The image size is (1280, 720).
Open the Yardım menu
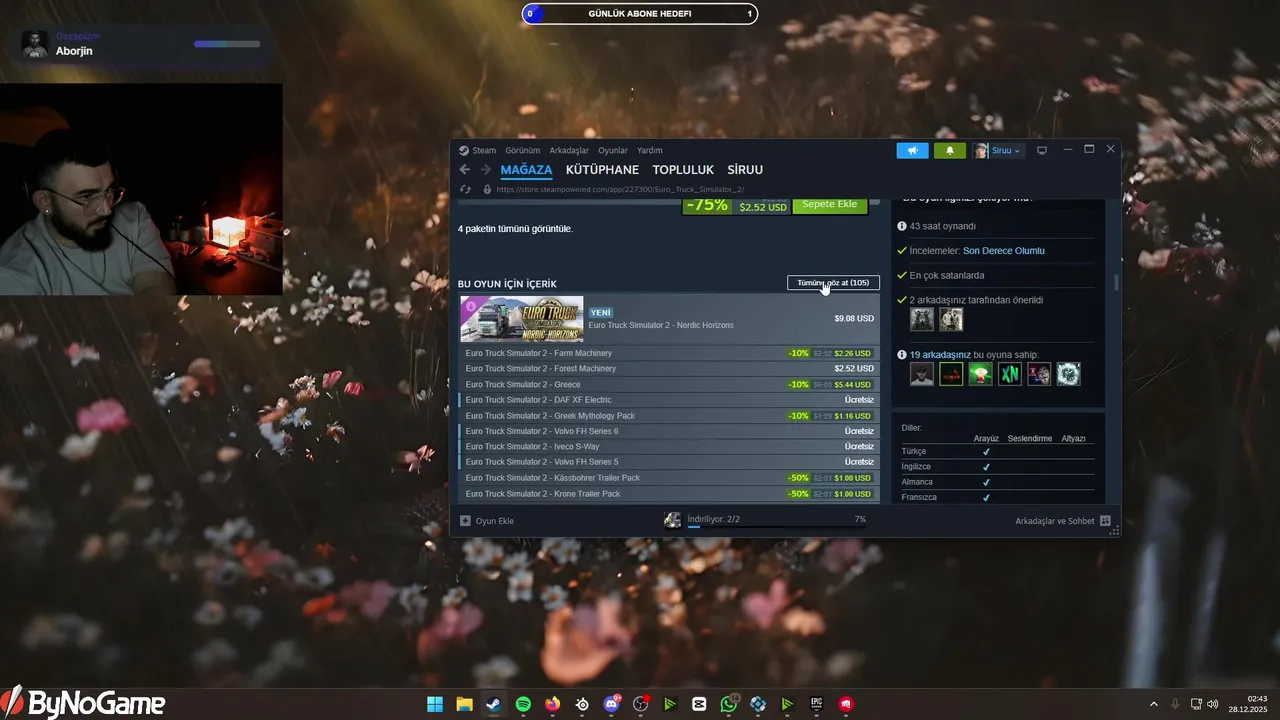point(650,150)
